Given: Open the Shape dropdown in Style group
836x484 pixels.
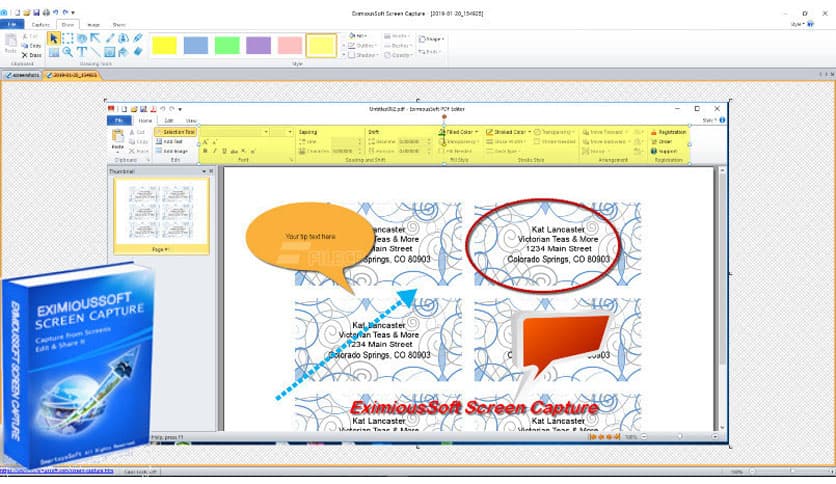Looking at the screenshot, I should click(x=431, y=39).
